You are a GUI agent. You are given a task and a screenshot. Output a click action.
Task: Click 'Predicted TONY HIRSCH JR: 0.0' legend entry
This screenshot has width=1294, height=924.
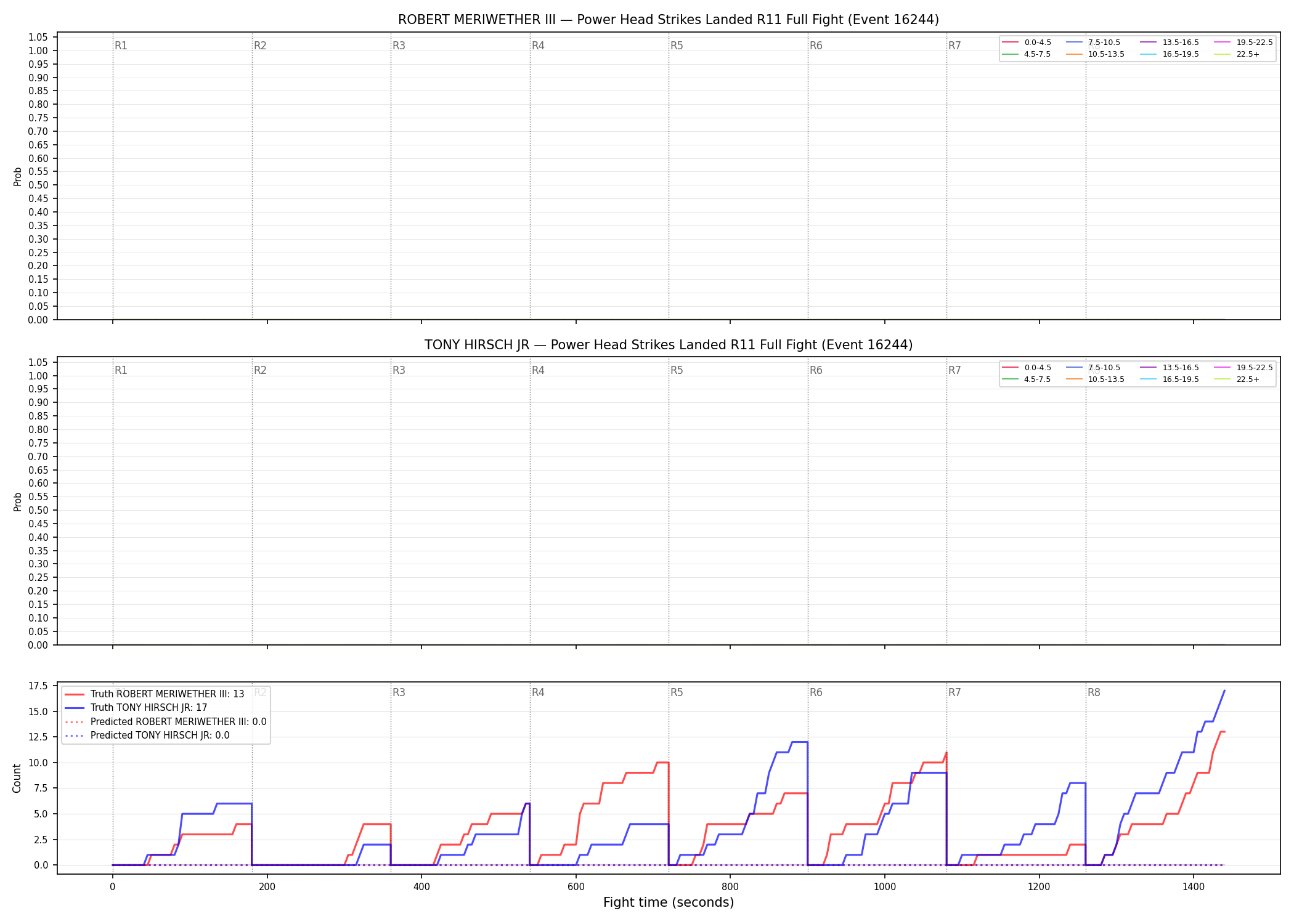(147, 736)
